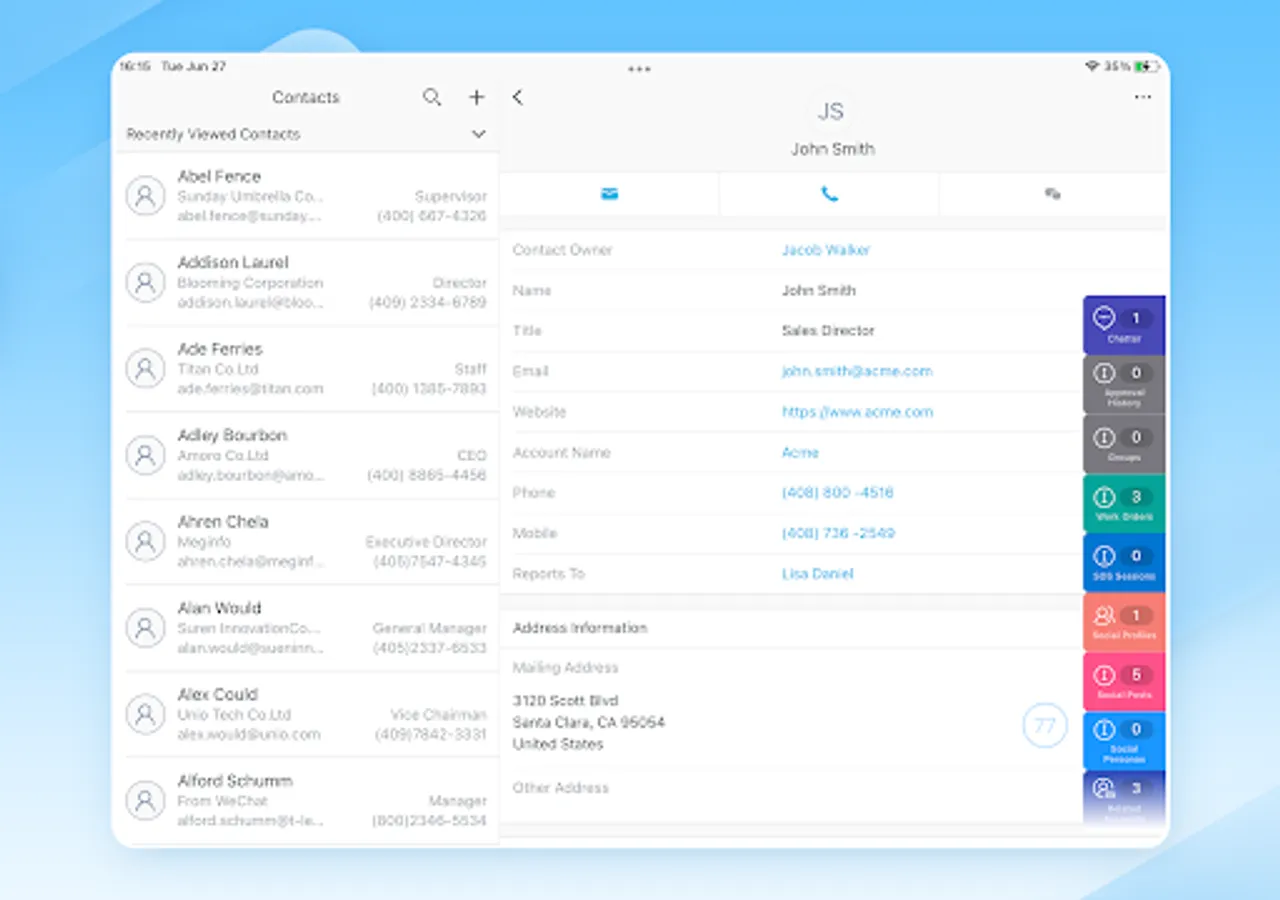Send email via the envelope icon
Viewport: 1280px width, 900px height.
coord(610,194)
